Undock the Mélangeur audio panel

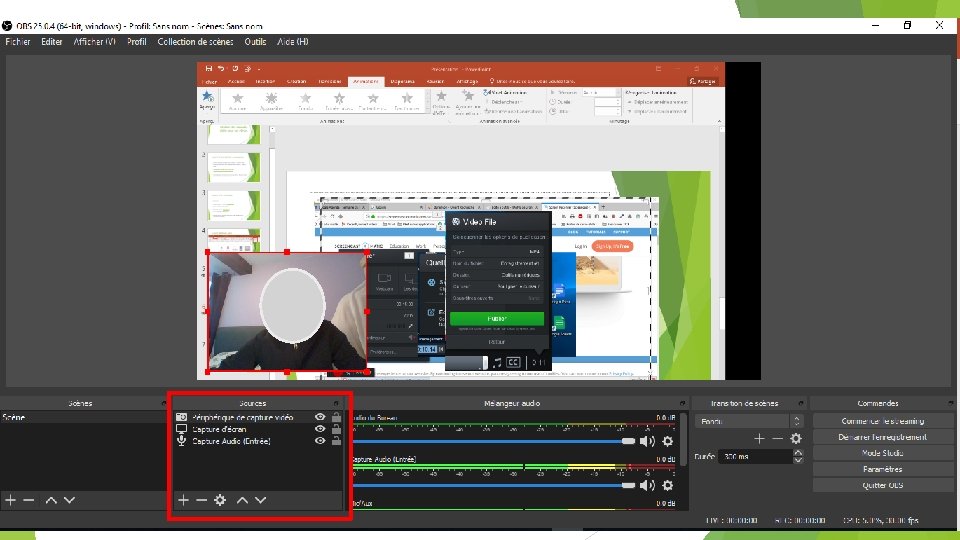682,403
